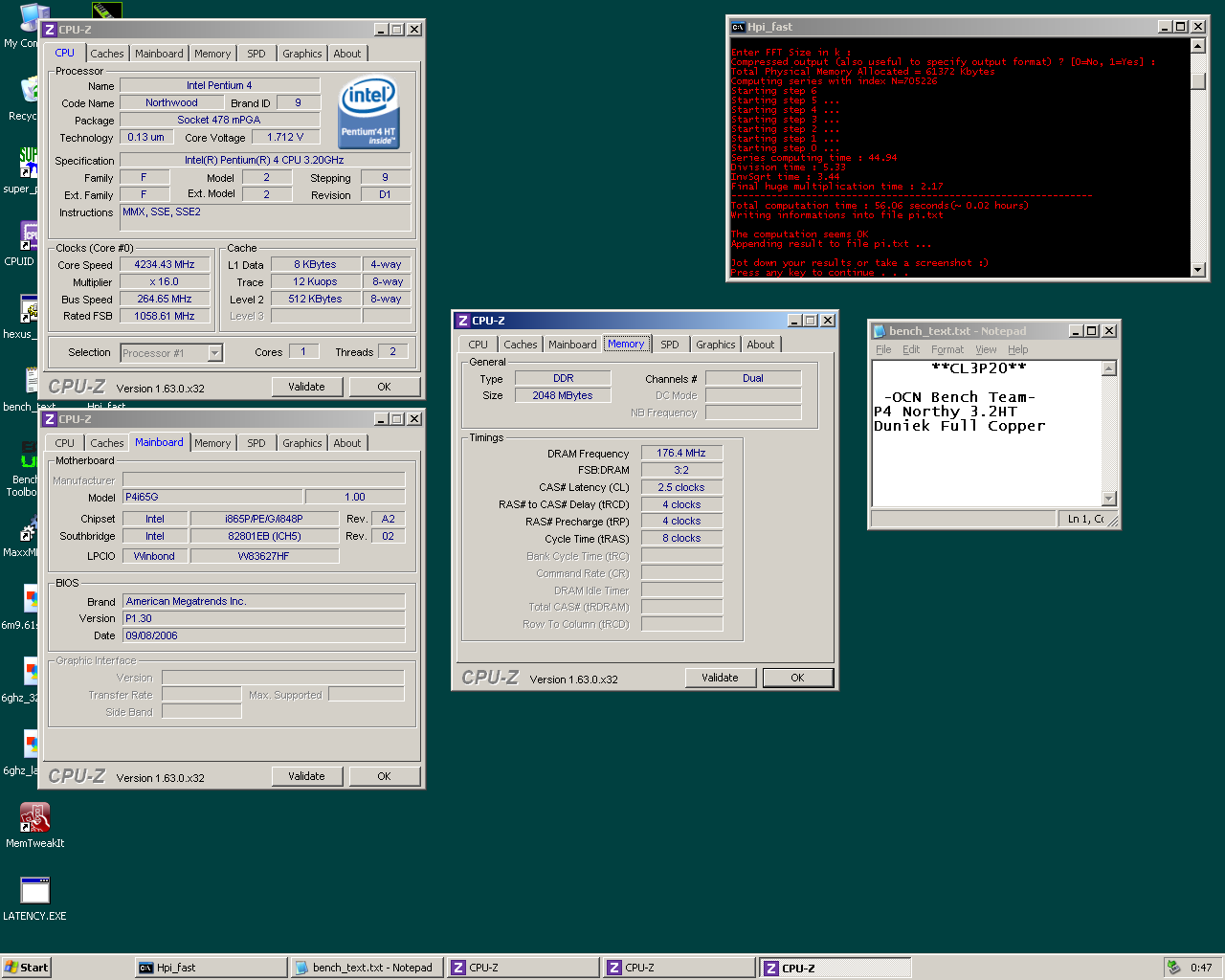Click the Notepad icon in bench_text title bar
This screenshot has height=980, width=1225.
pyautogui.click(x=880, y=331)
